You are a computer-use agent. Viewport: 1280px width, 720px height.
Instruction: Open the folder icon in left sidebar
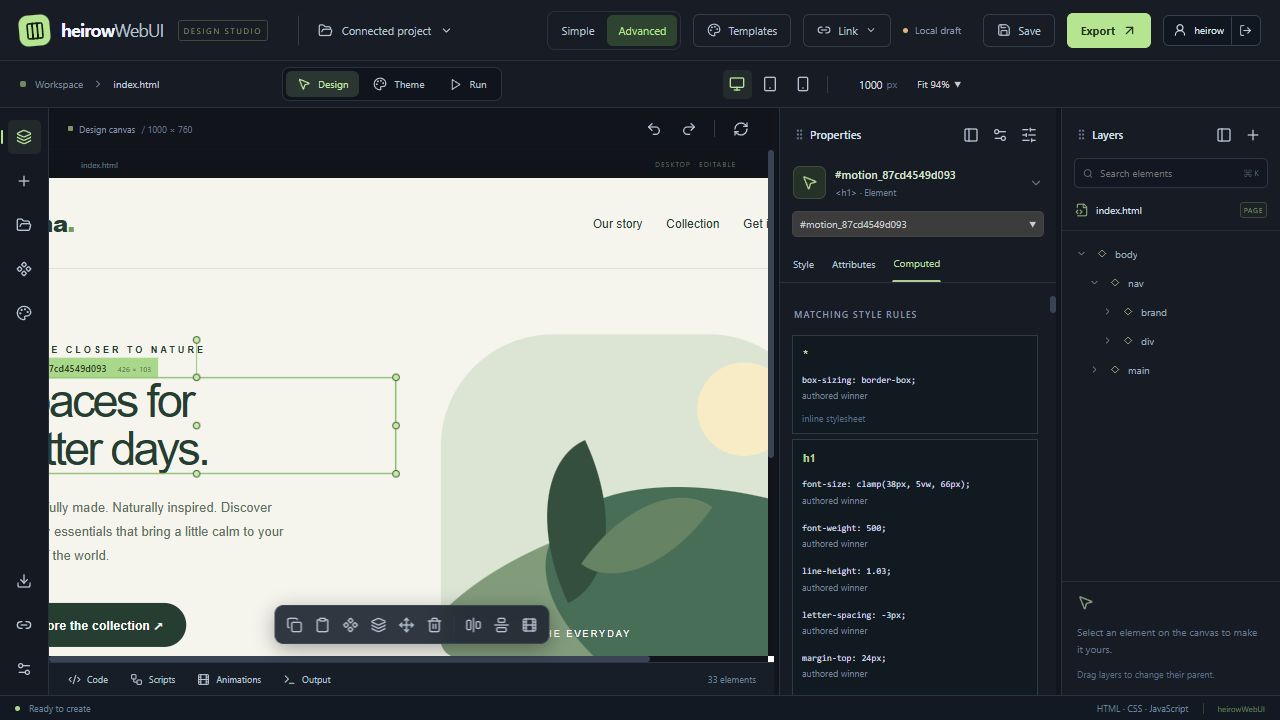pos(24,225)
